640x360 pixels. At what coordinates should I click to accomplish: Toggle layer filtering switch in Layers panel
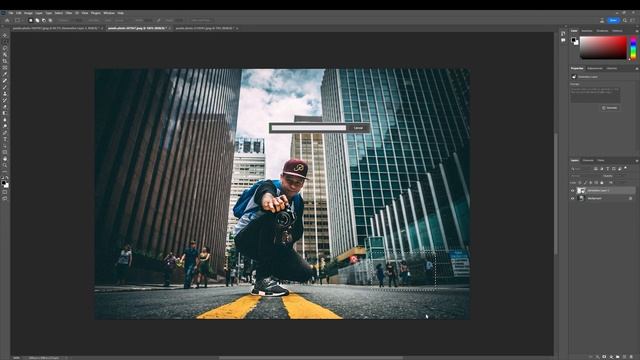(626, 168)
